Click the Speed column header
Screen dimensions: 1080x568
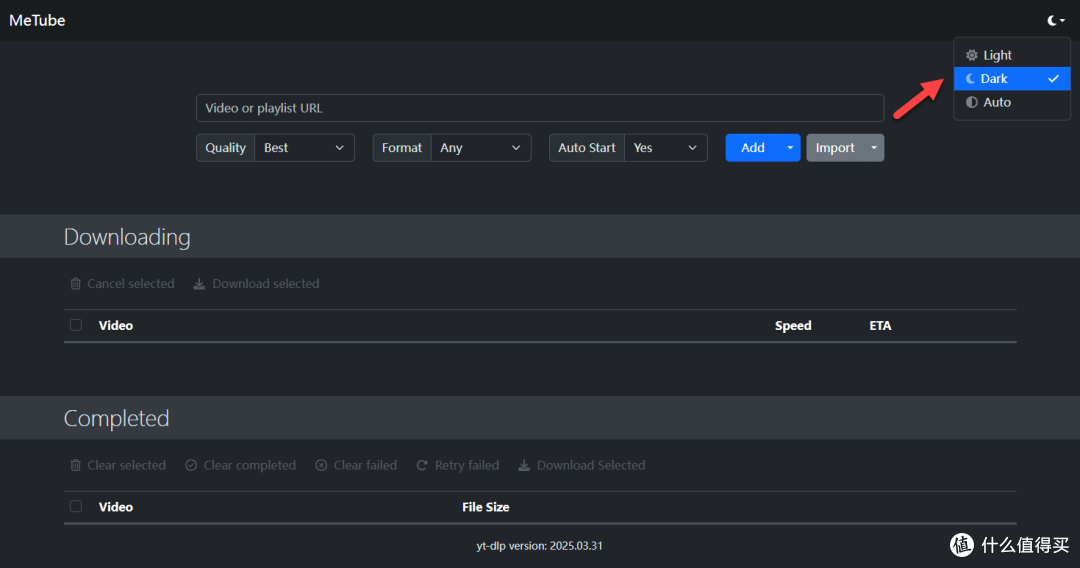click(x=793, y=326)
